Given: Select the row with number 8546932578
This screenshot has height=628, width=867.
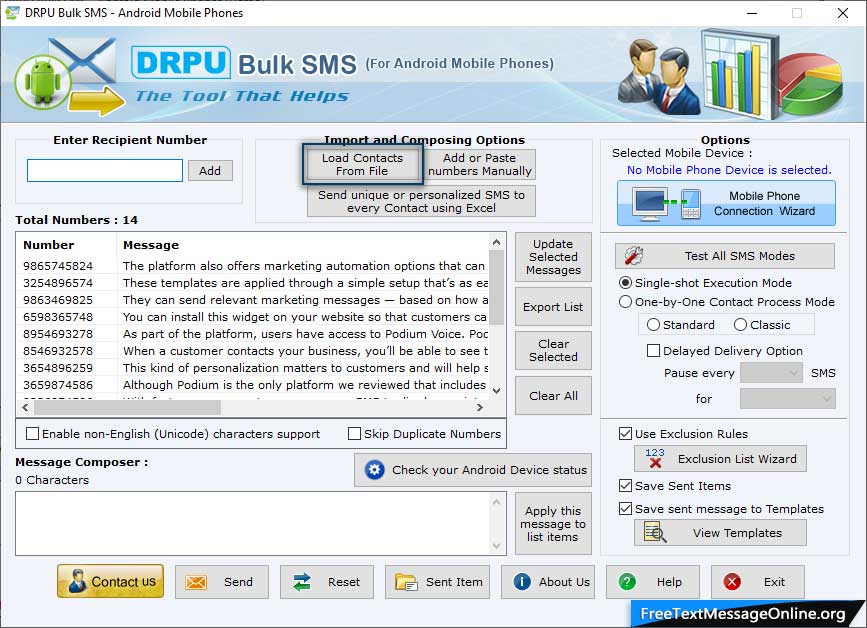Looking at the screenshot, I should [254, 351].
